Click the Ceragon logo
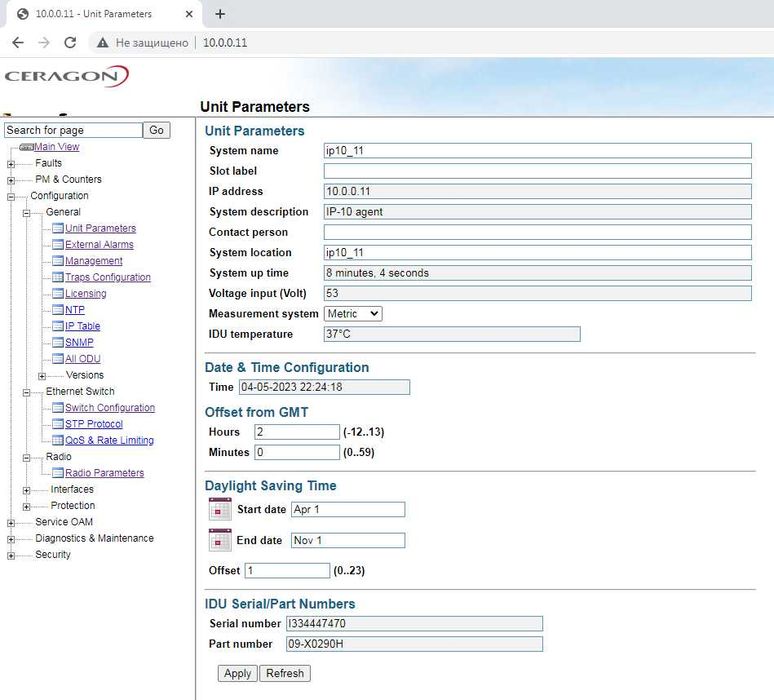Screen dimensions: 774x700 click(66, 76)
